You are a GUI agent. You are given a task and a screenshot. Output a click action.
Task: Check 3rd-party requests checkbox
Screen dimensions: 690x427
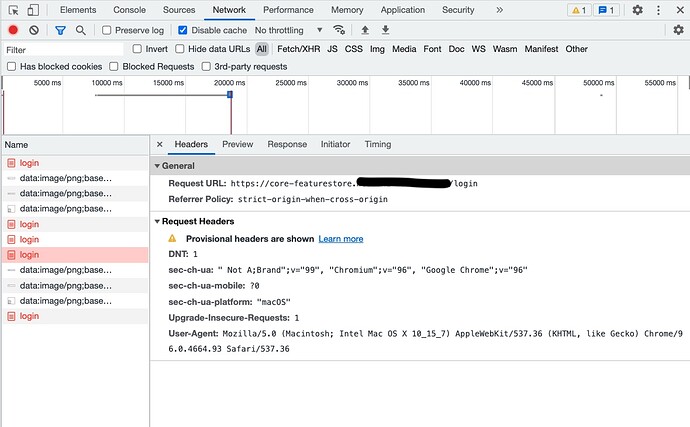pos(206,66)
